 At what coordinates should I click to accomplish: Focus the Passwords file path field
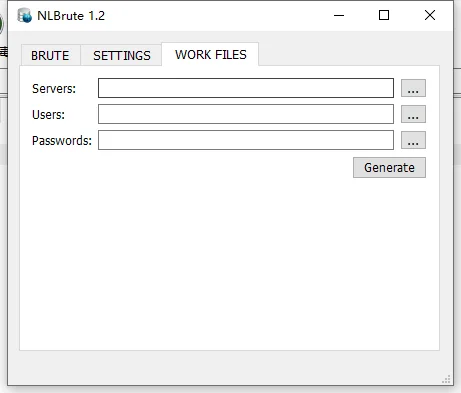point(246,140)
